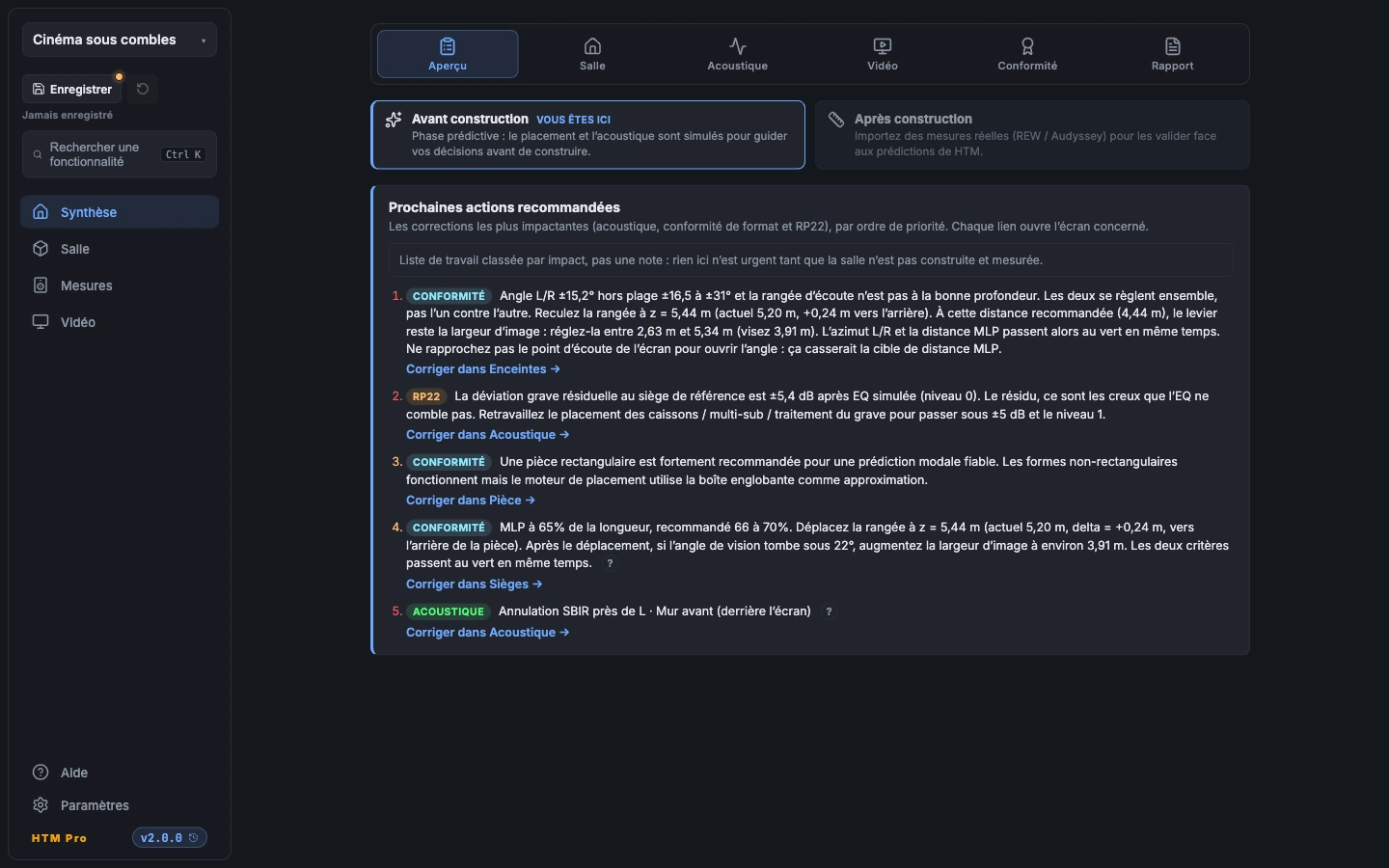Follow Corriger dans Acoustique link under RP22 item

488,435
